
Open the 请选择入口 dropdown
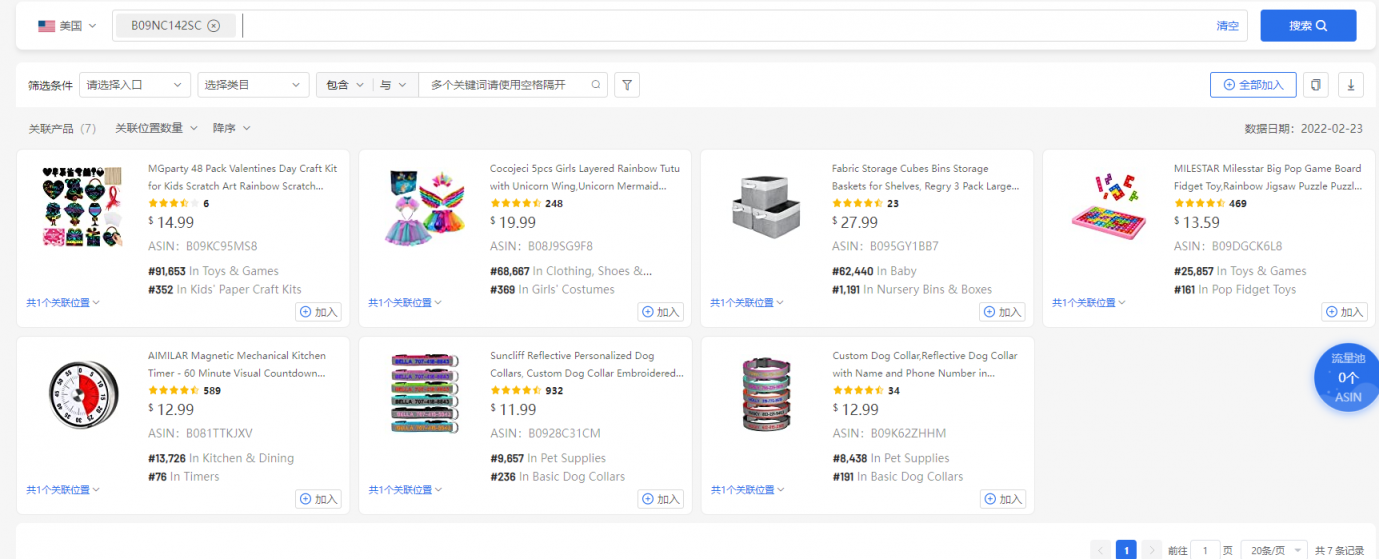134,85
